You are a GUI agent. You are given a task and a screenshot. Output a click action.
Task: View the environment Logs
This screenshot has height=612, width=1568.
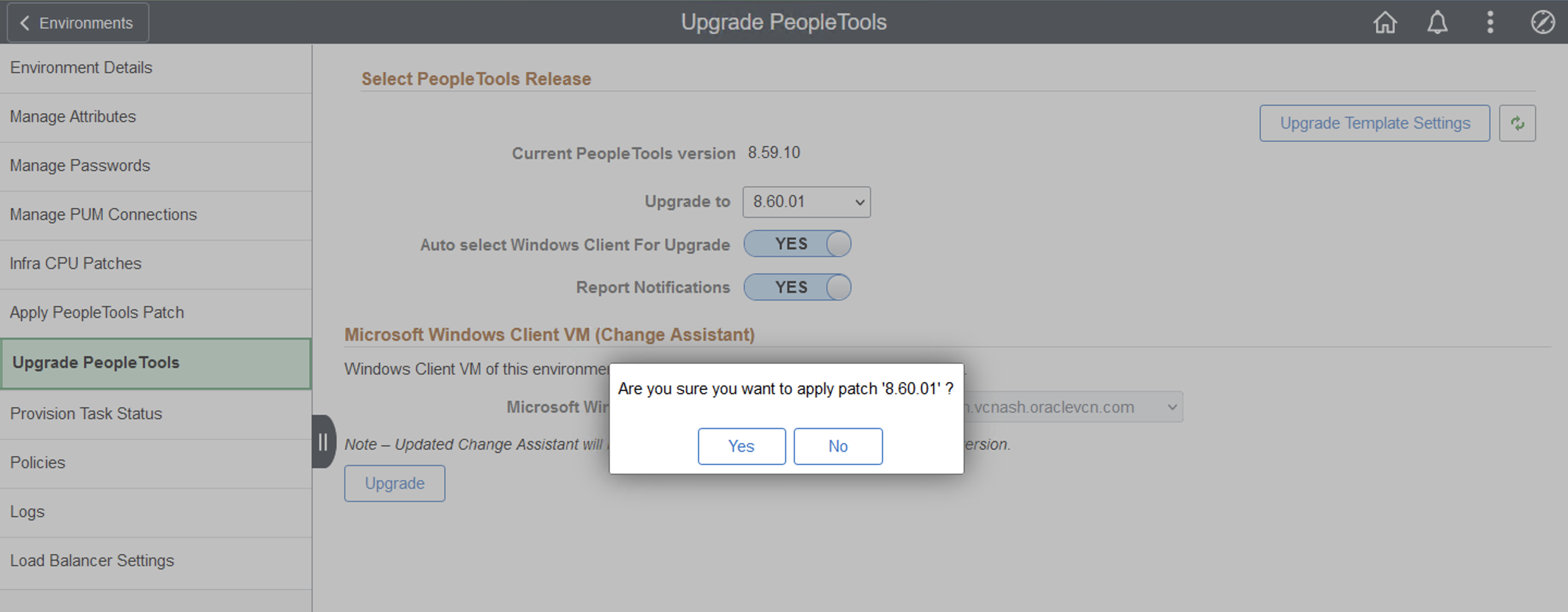coord(27,511)
